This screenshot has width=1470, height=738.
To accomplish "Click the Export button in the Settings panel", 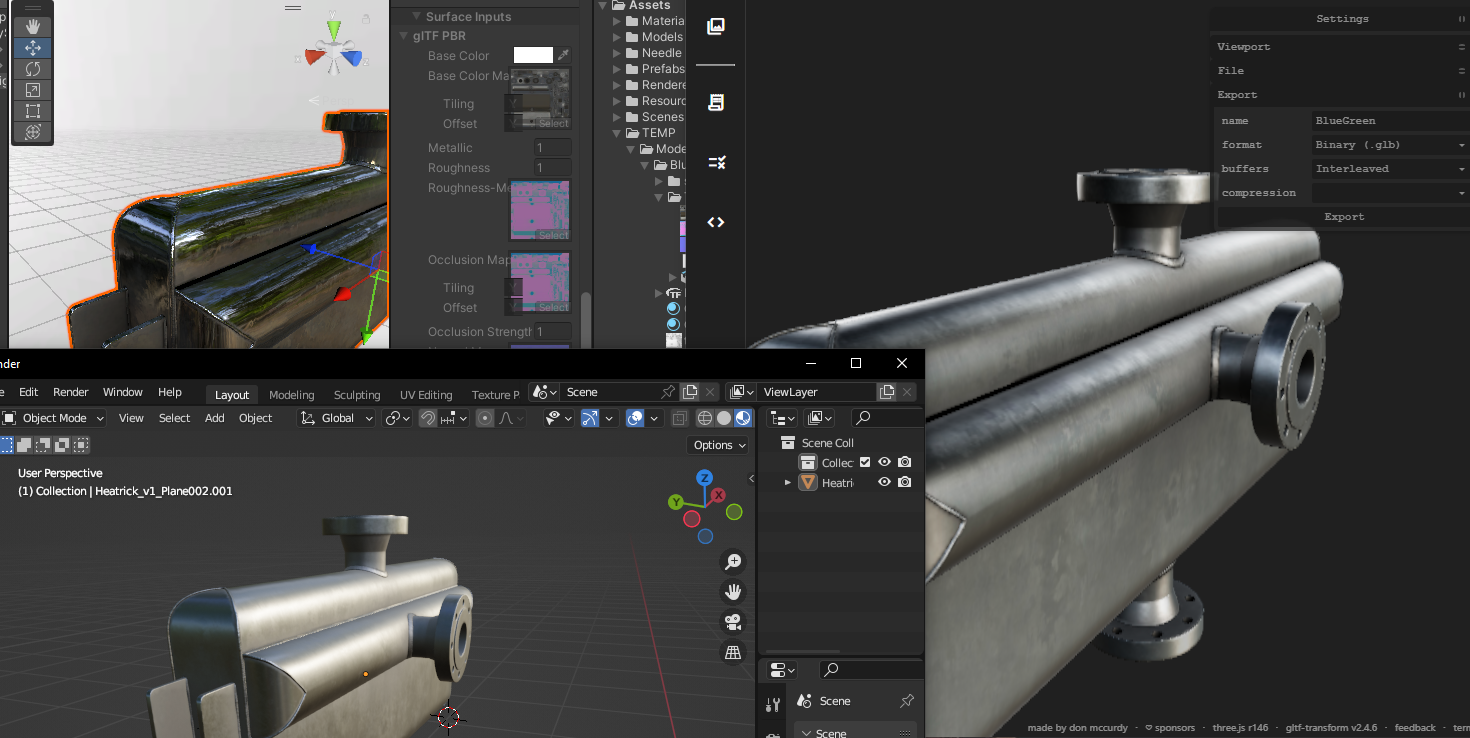I will click(1344, 216).
